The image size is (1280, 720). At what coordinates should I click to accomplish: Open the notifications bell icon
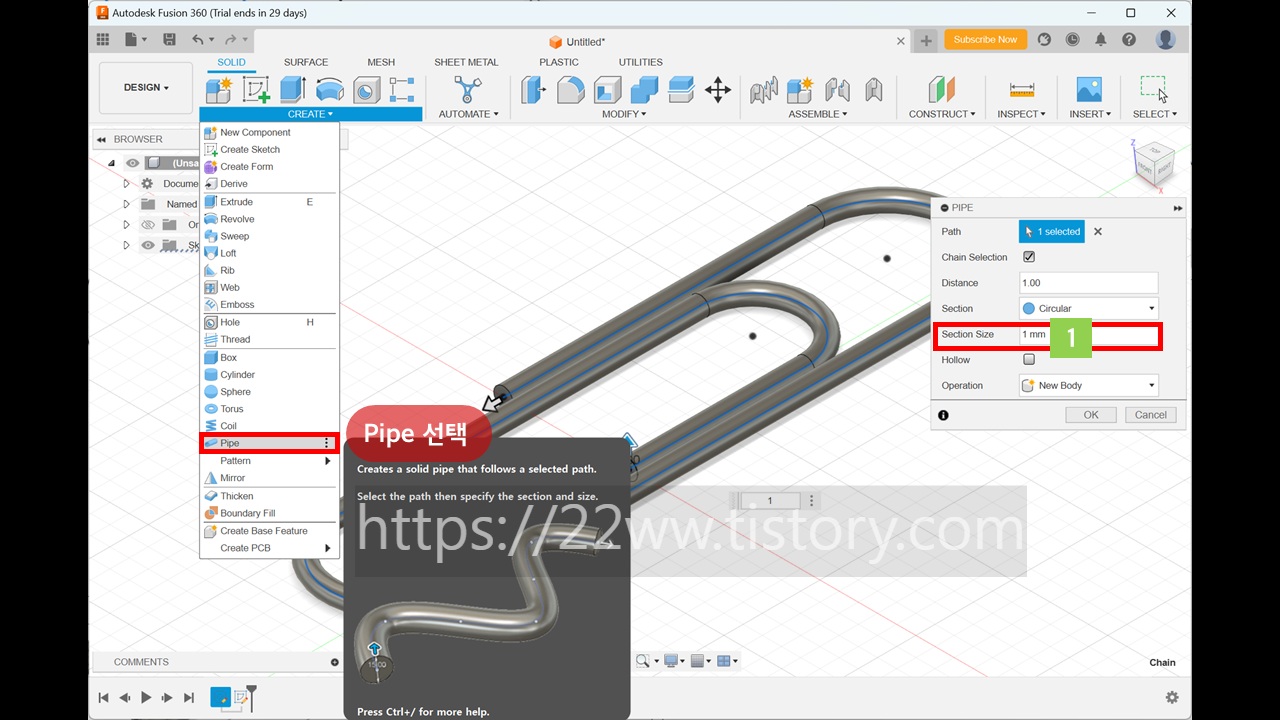click(x=1100, y=39)
